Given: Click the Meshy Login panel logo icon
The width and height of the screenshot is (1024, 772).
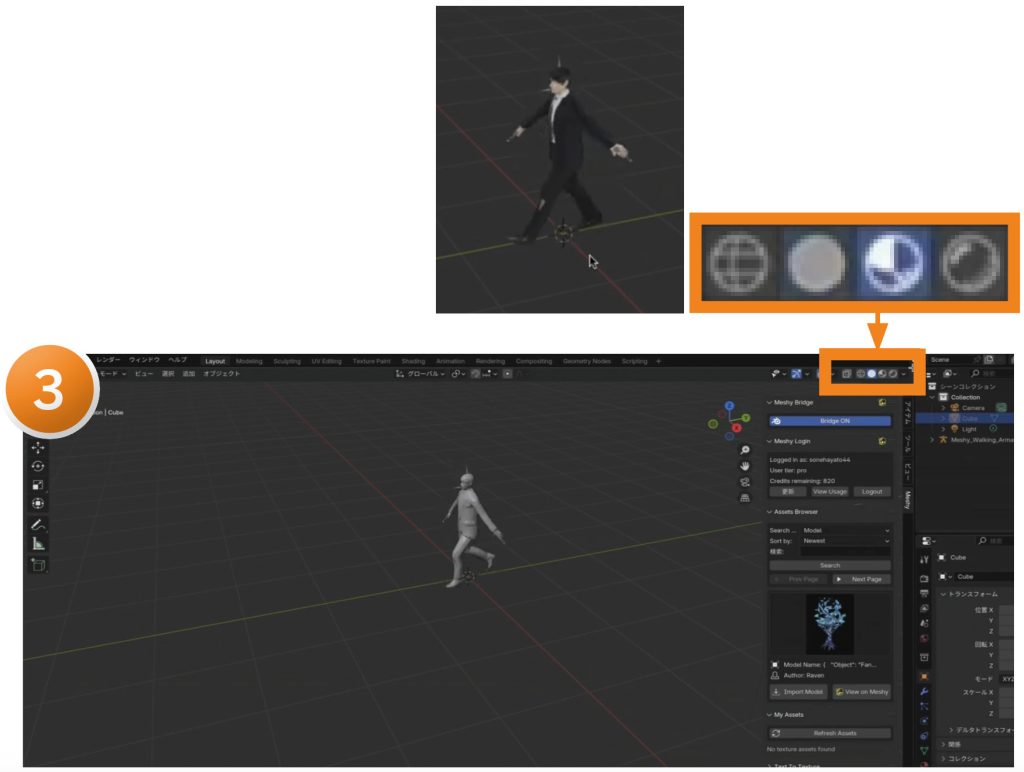Looking at the screenshot, I should click(x=882, y=442).
